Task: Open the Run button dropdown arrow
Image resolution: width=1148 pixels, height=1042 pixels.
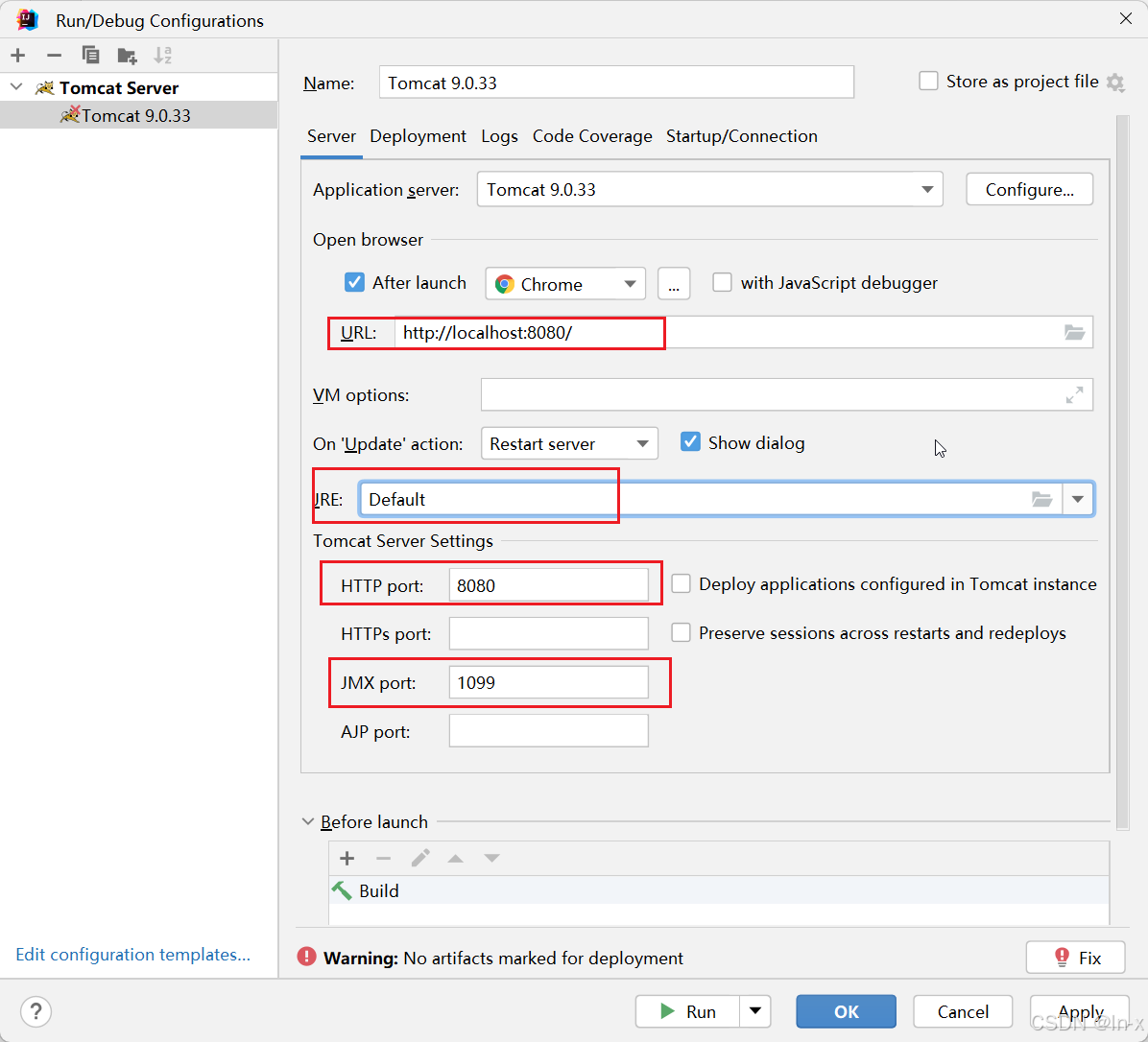Action: click(x=754, y=1011)
